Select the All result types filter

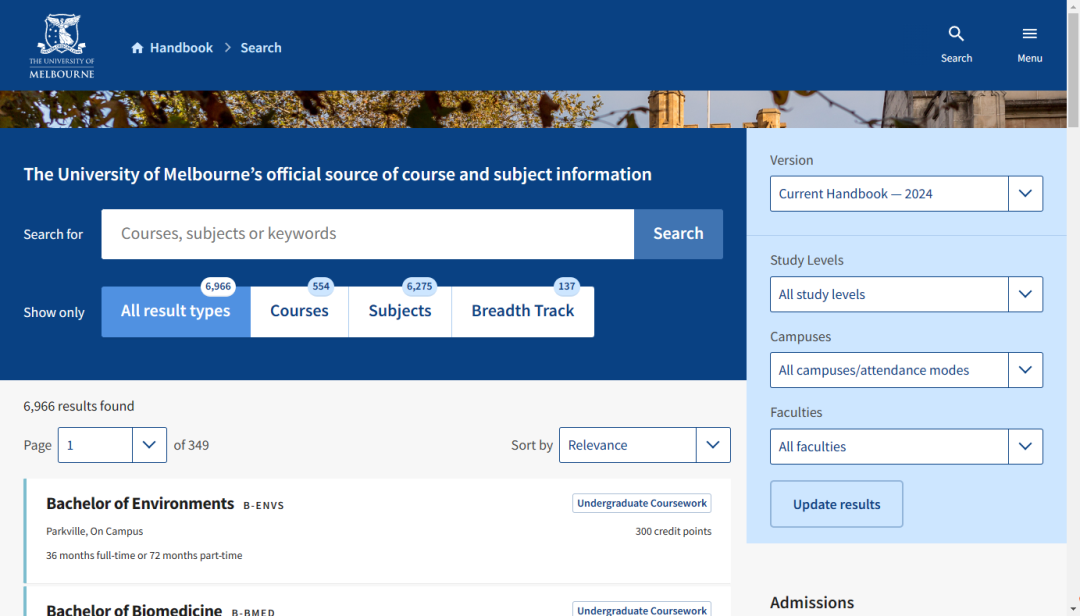click(x=176, y=311)
